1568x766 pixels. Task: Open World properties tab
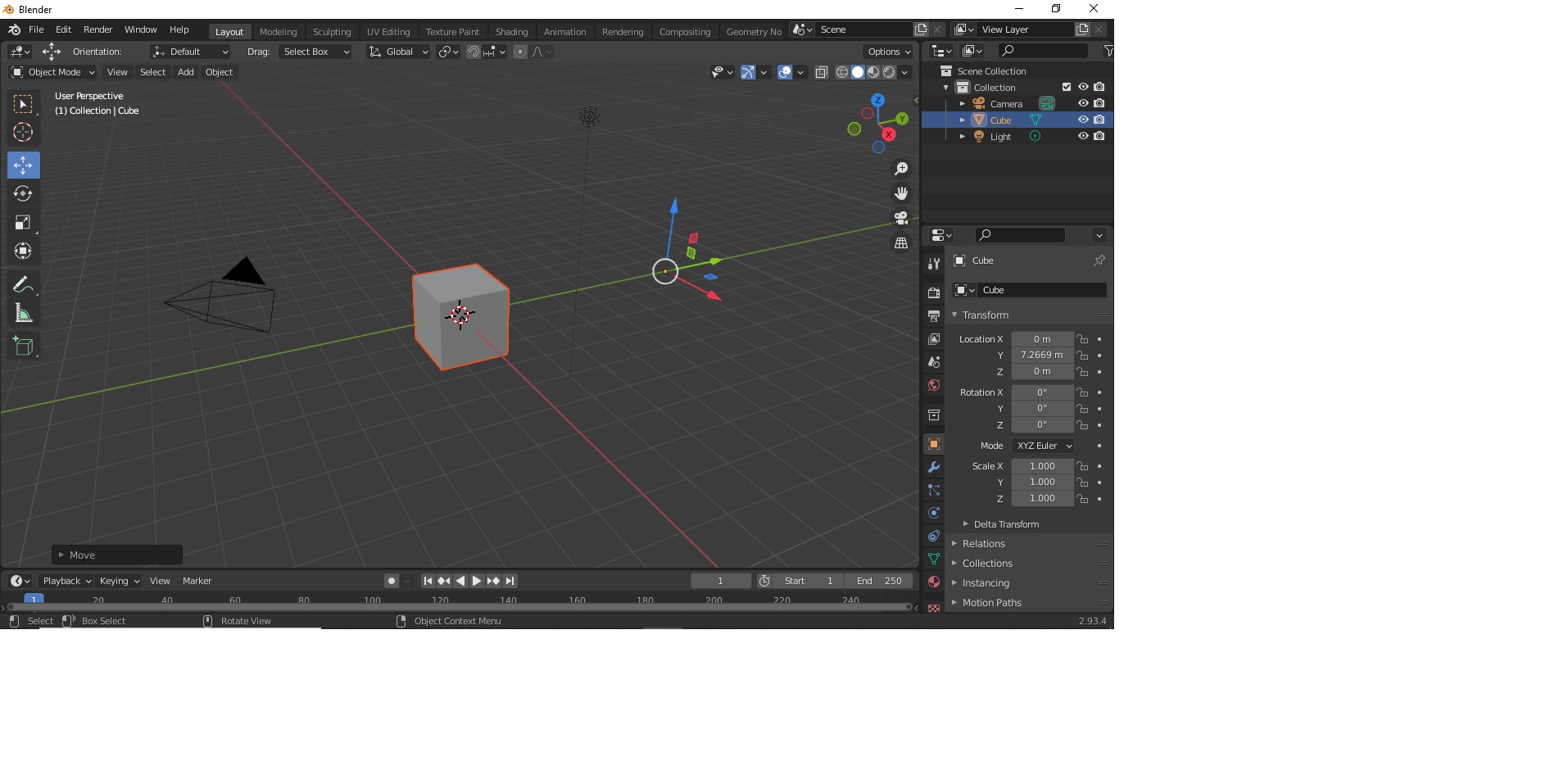(933, 385)
